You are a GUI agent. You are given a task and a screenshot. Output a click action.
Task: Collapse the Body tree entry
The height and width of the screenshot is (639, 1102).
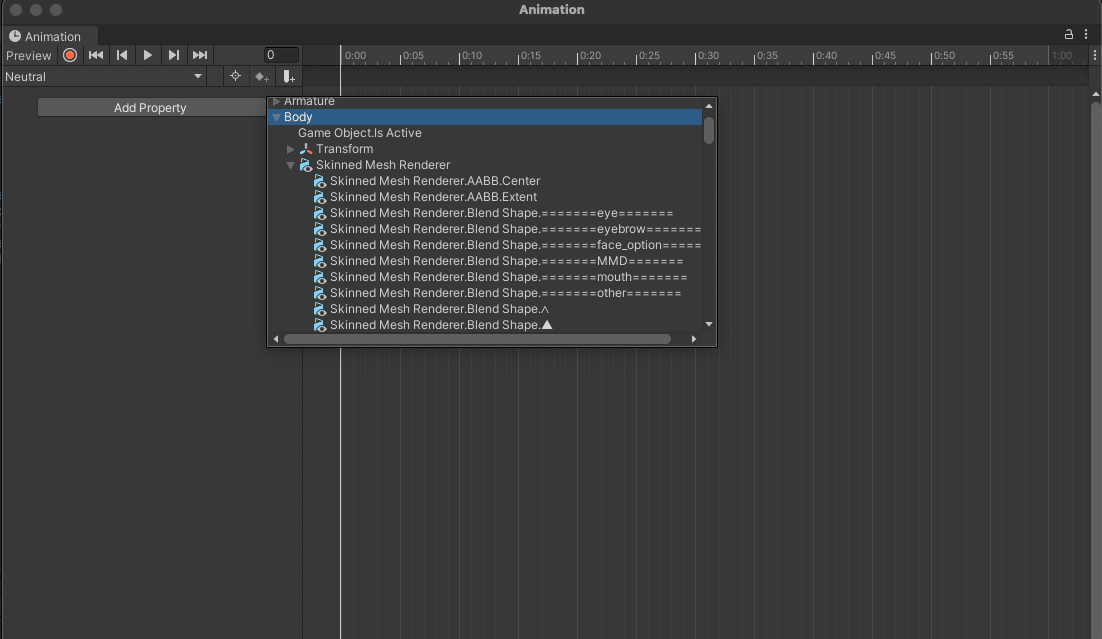(276, 117)
